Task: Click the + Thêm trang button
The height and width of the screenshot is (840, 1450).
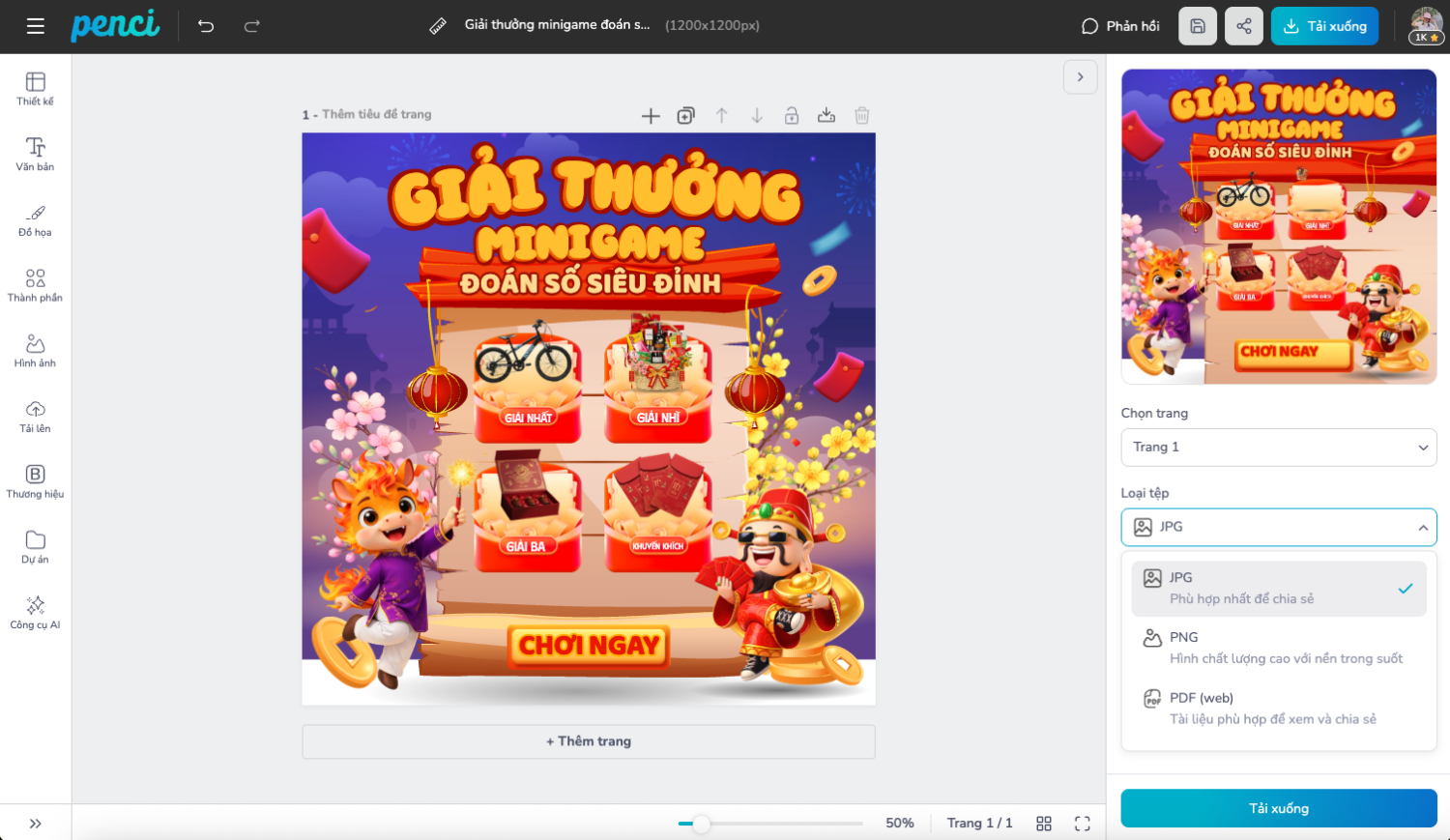Action: [588, 741]
